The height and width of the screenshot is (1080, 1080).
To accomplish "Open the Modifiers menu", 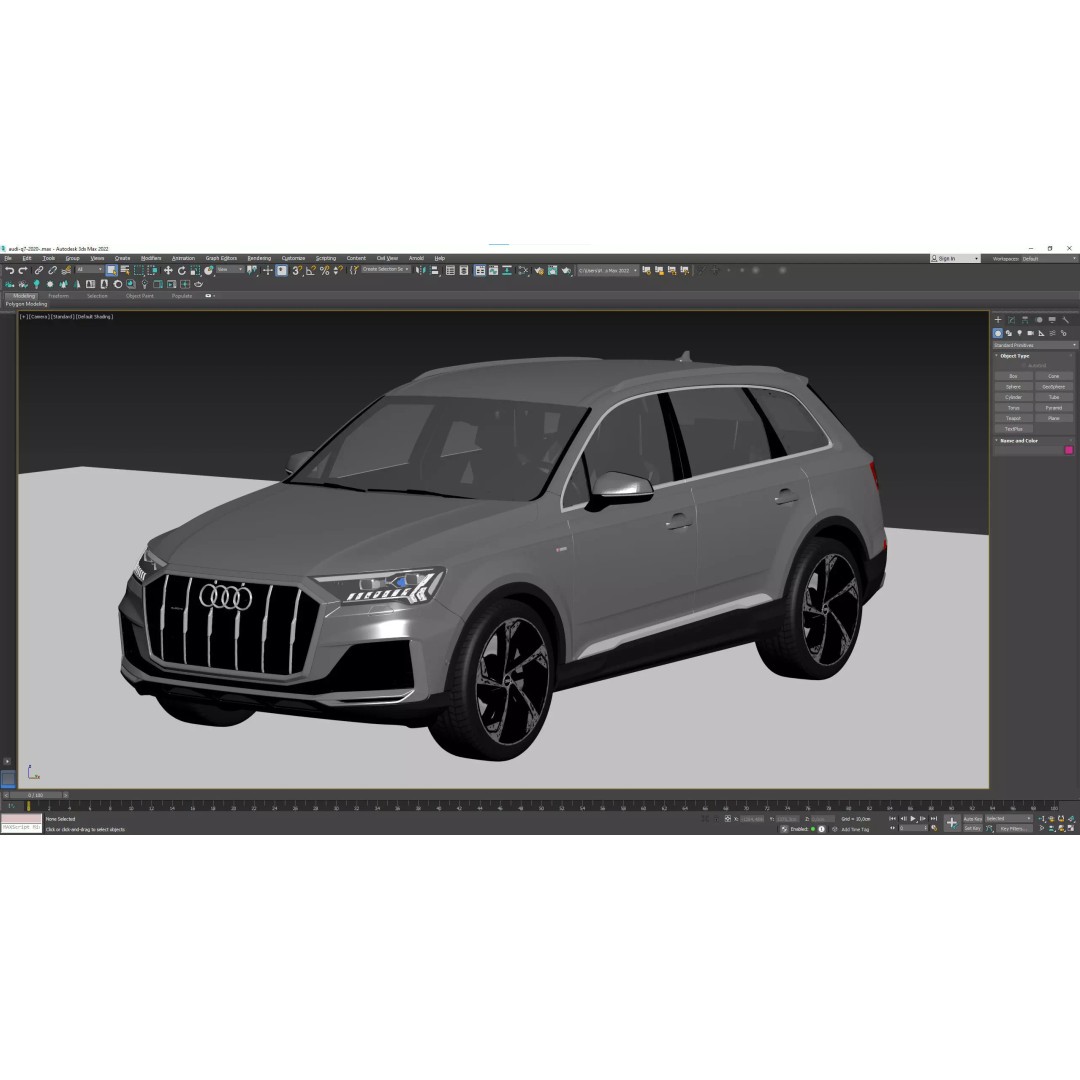I will (x=151, y=258).
